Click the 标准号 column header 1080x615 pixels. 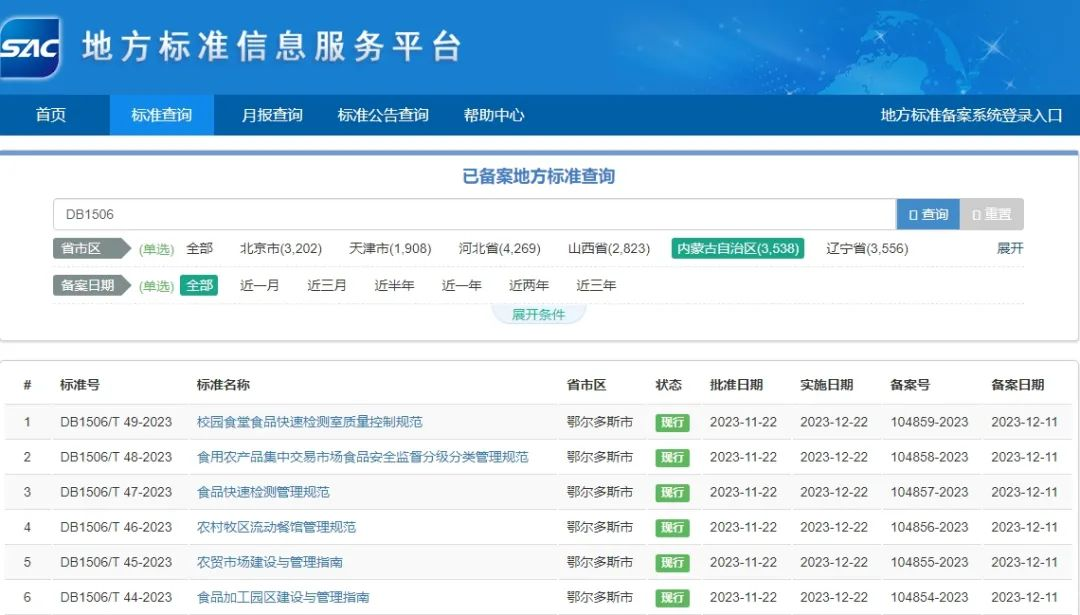click(x=80, y=384)
